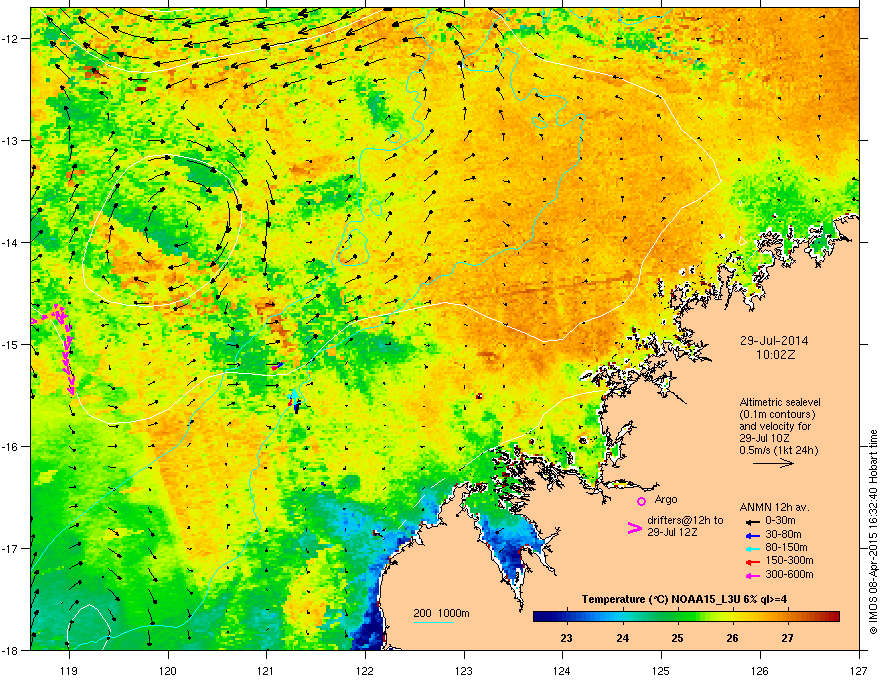Click the cyan 80-150m legend arrow
Screen dimensions: 880x680
pos(752,548)
